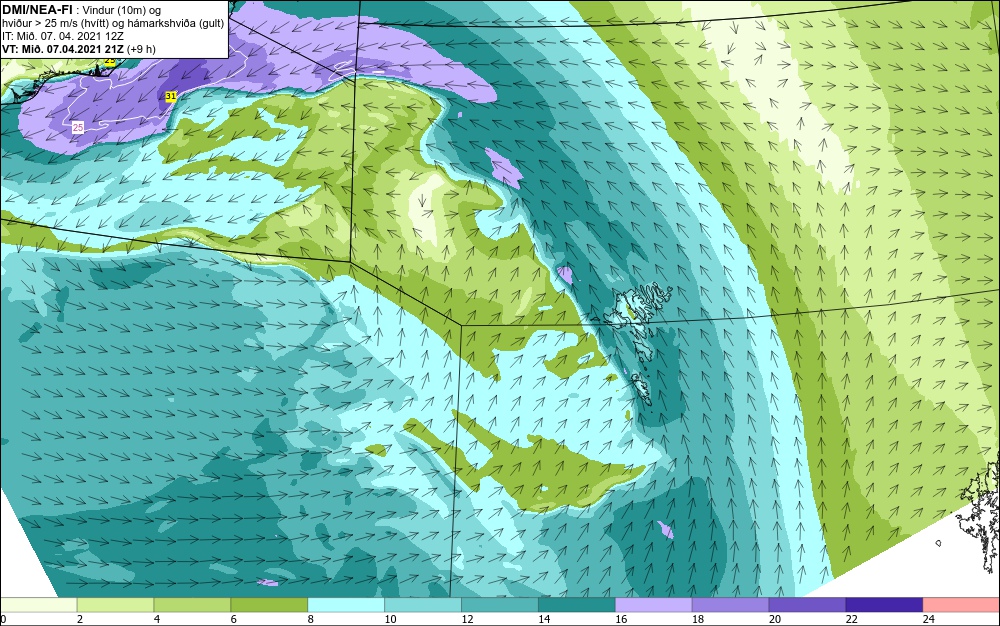
Task: Click the legend scale number 20
Action: coord(775,619)
